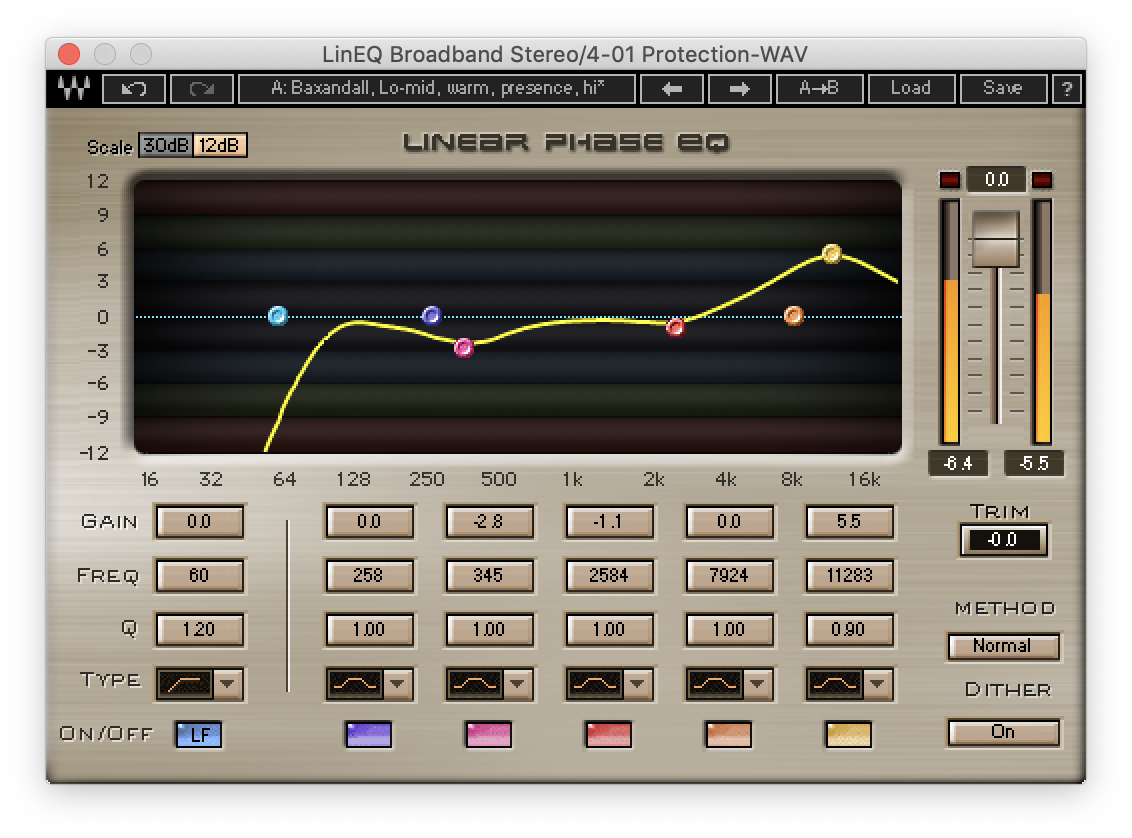Click the Trim value field
1132x838 pixels.
pos(1003,540)
